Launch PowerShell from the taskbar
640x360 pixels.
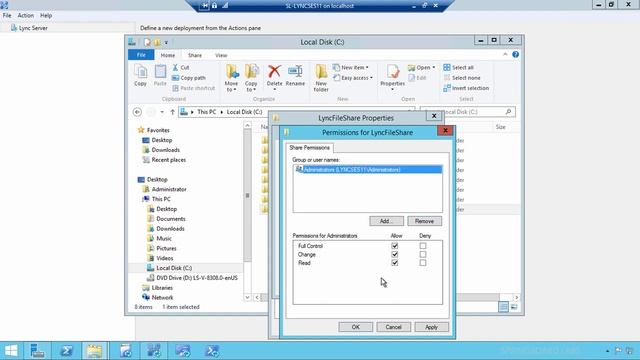click(67, 351)
